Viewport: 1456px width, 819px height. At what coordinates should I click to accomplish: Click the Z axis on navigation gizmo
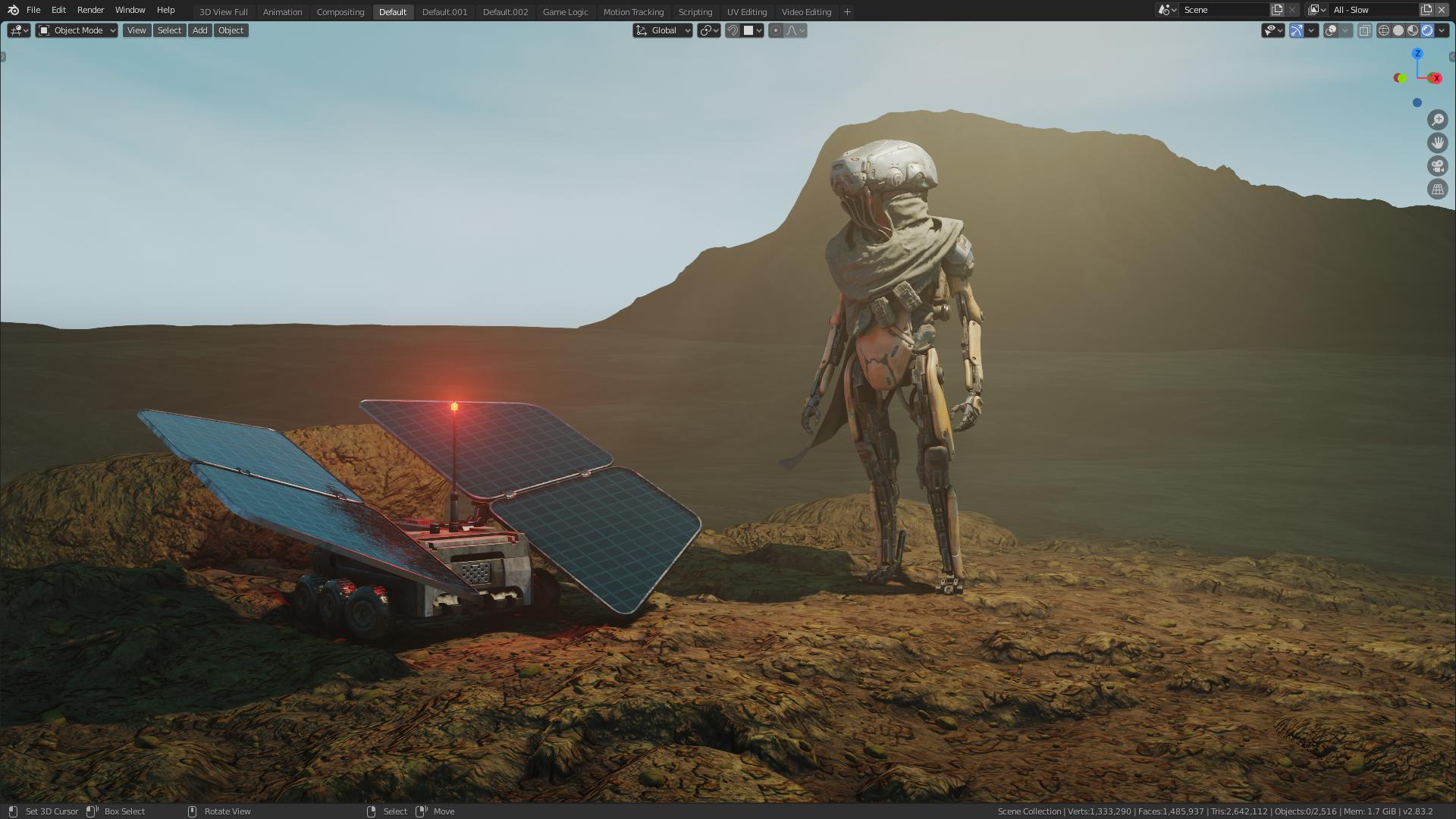pos(1417,54)
